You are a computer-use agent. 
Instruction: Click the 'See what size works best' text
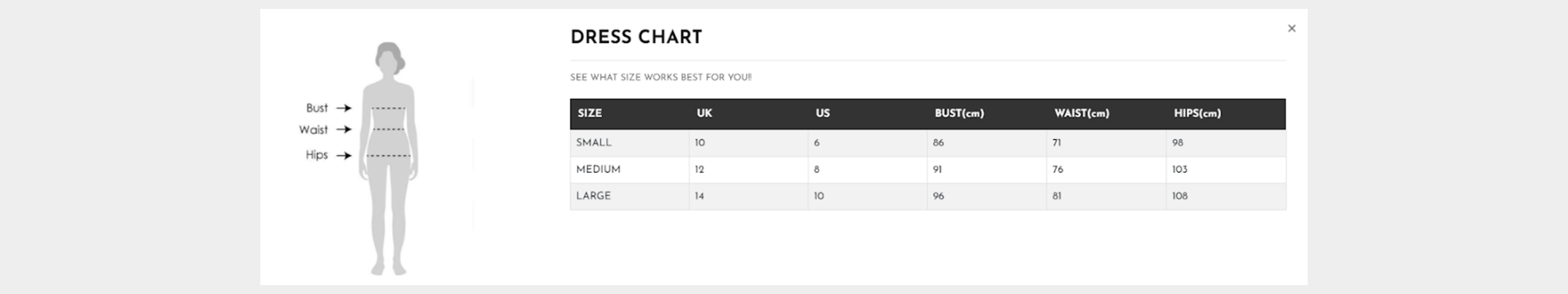(x=660, y=77)
